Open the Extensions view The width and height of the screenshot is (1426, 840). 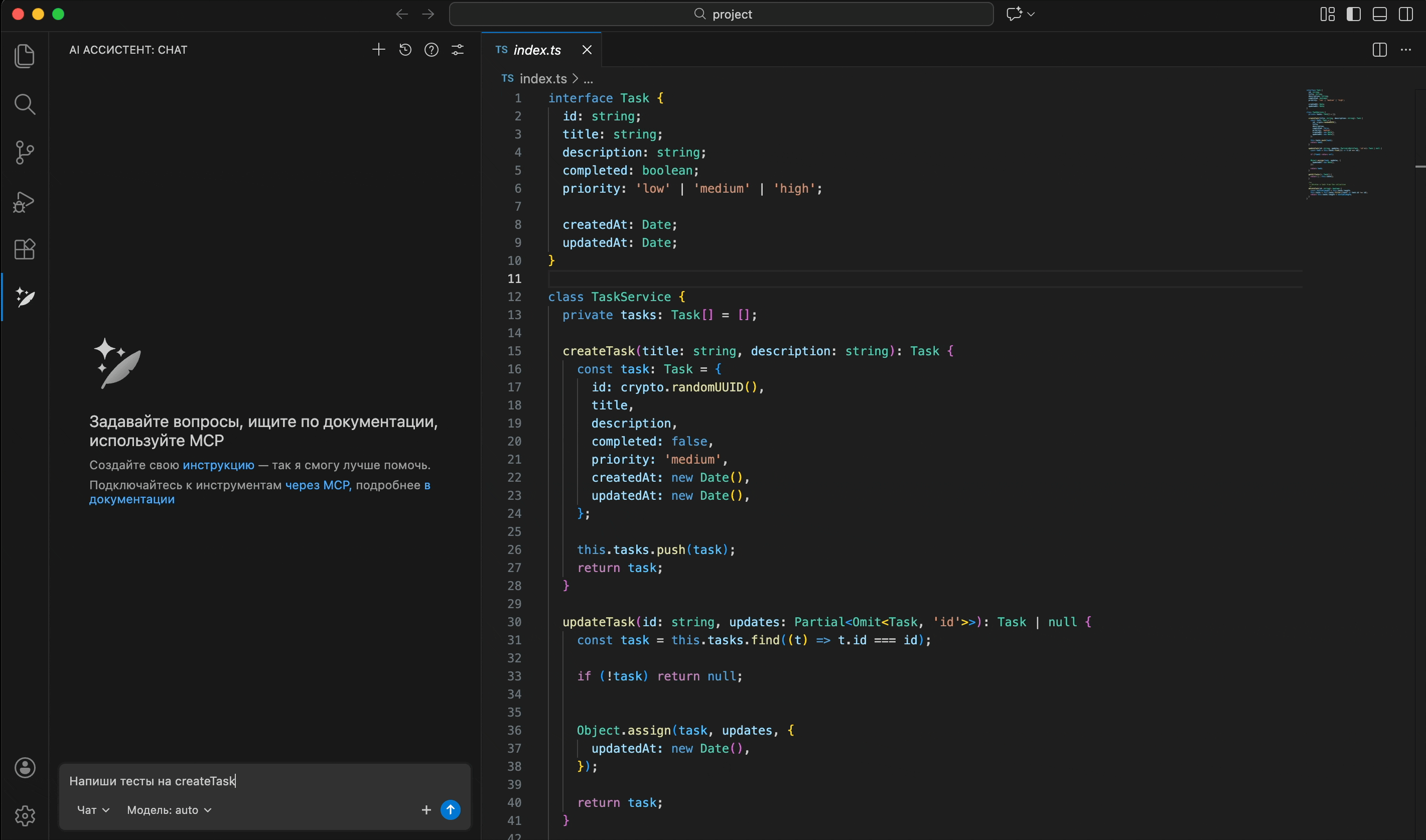click(24, 249)
